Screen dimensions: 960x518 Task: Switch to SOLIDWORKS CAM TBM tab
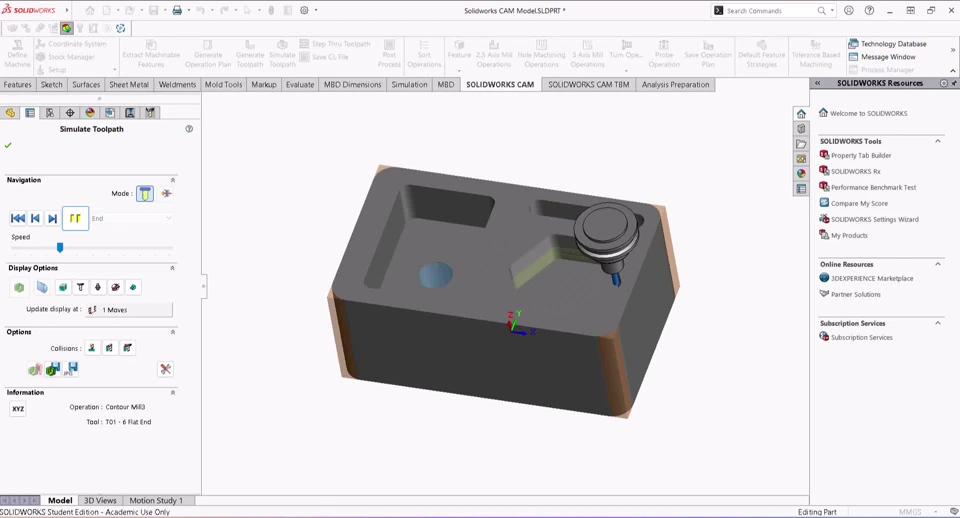[588, 84]
